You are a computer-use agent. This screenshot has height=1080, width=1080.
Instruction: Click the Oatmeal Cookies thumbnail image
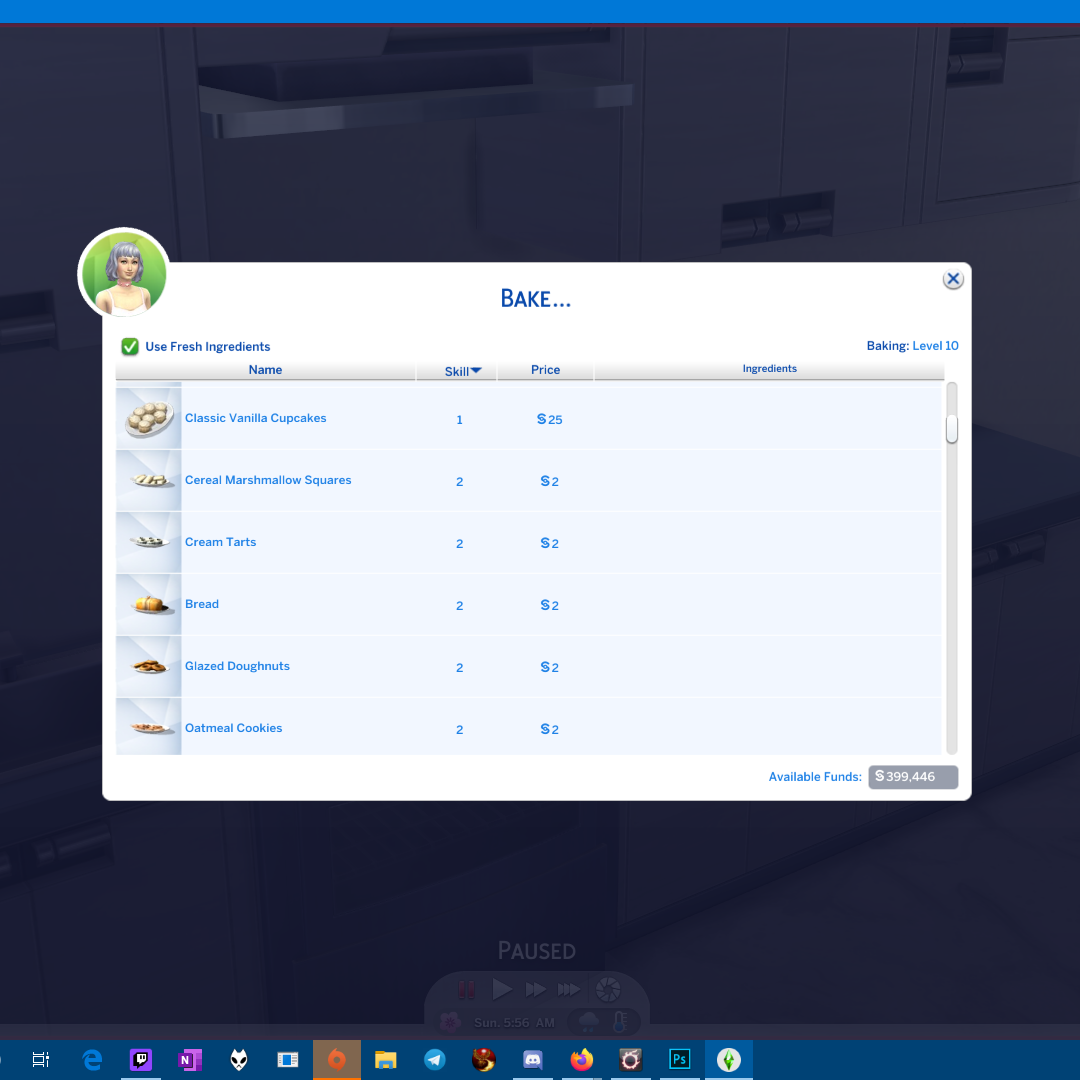click(x=149, y=727)
